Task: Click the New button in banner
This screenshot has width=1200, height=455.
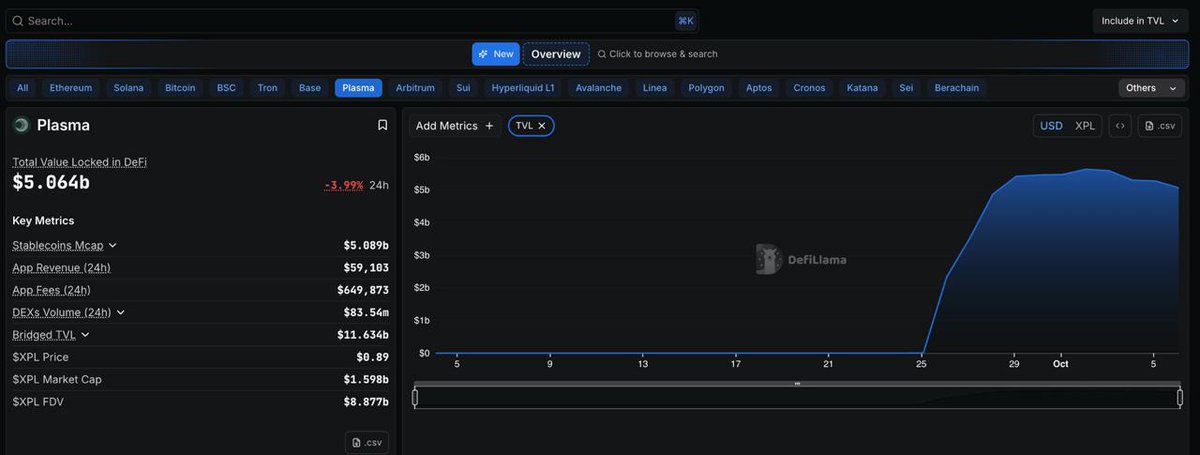Action: 496,54
